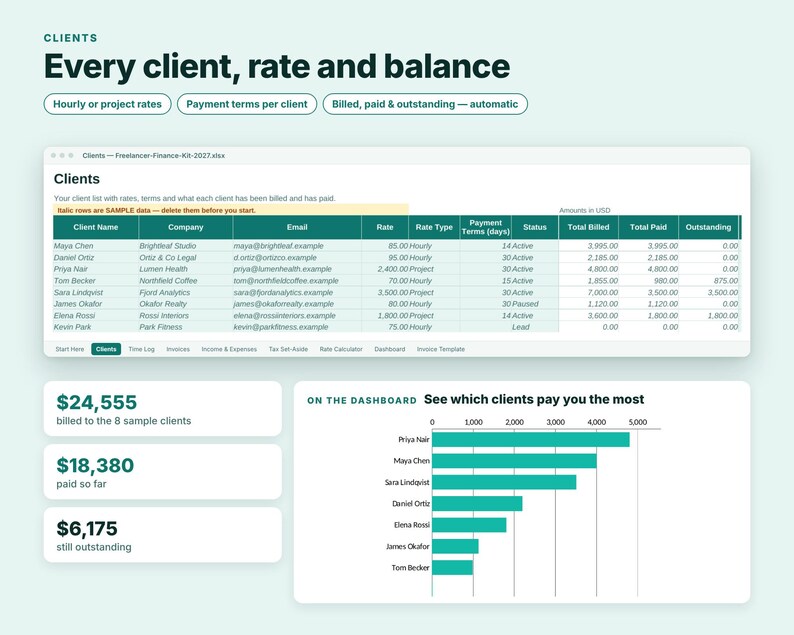794x635 pixels.
Task: Click the Tom Becker chart bar
Action: [453, 568]
